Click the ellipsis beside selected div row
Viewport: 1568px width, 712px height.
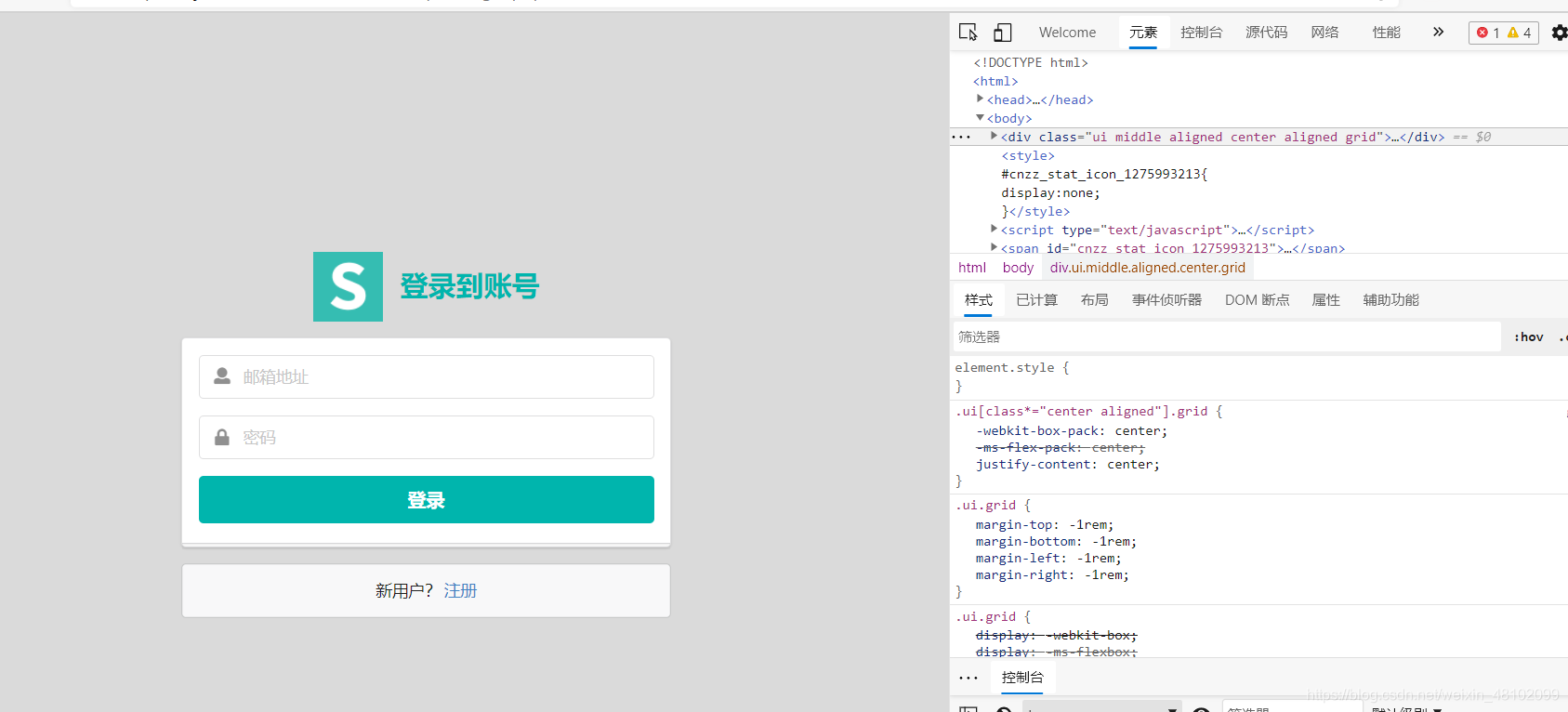[961, 137]
